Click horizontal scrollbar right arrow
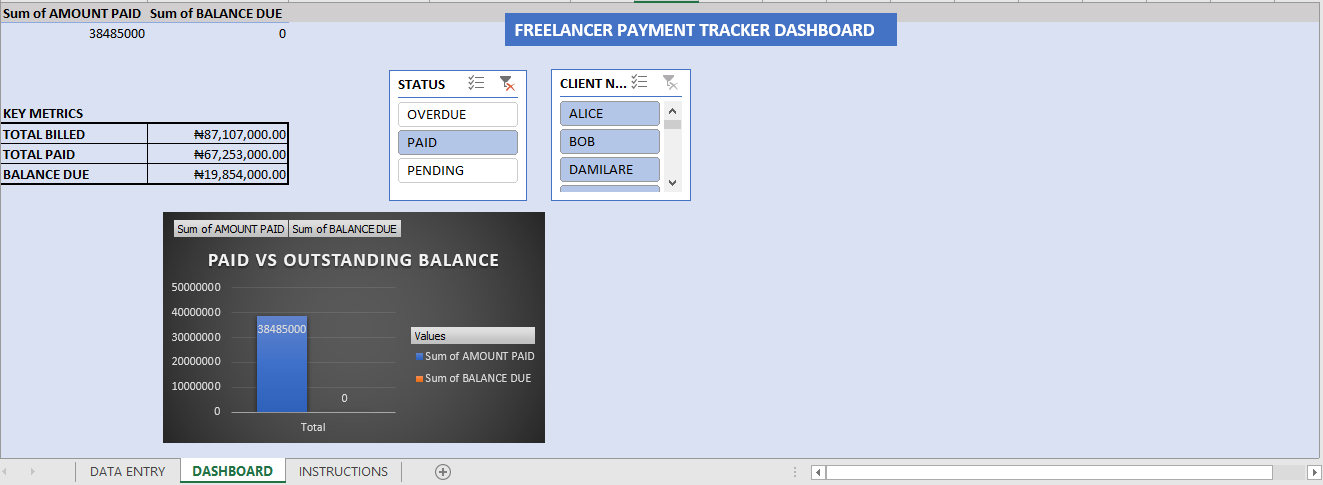The width and height of the screenshot is (1323, 485). coord(1314,472)
